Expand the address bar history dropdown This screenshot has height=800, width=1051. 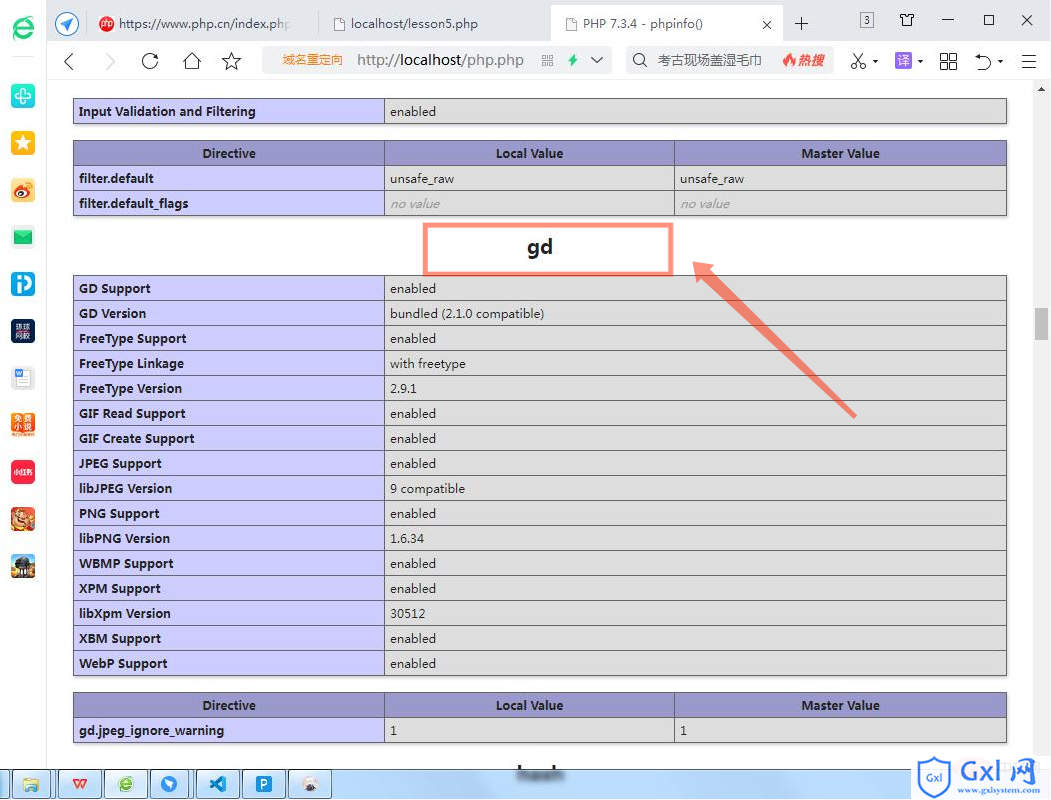tap(597, 60)
